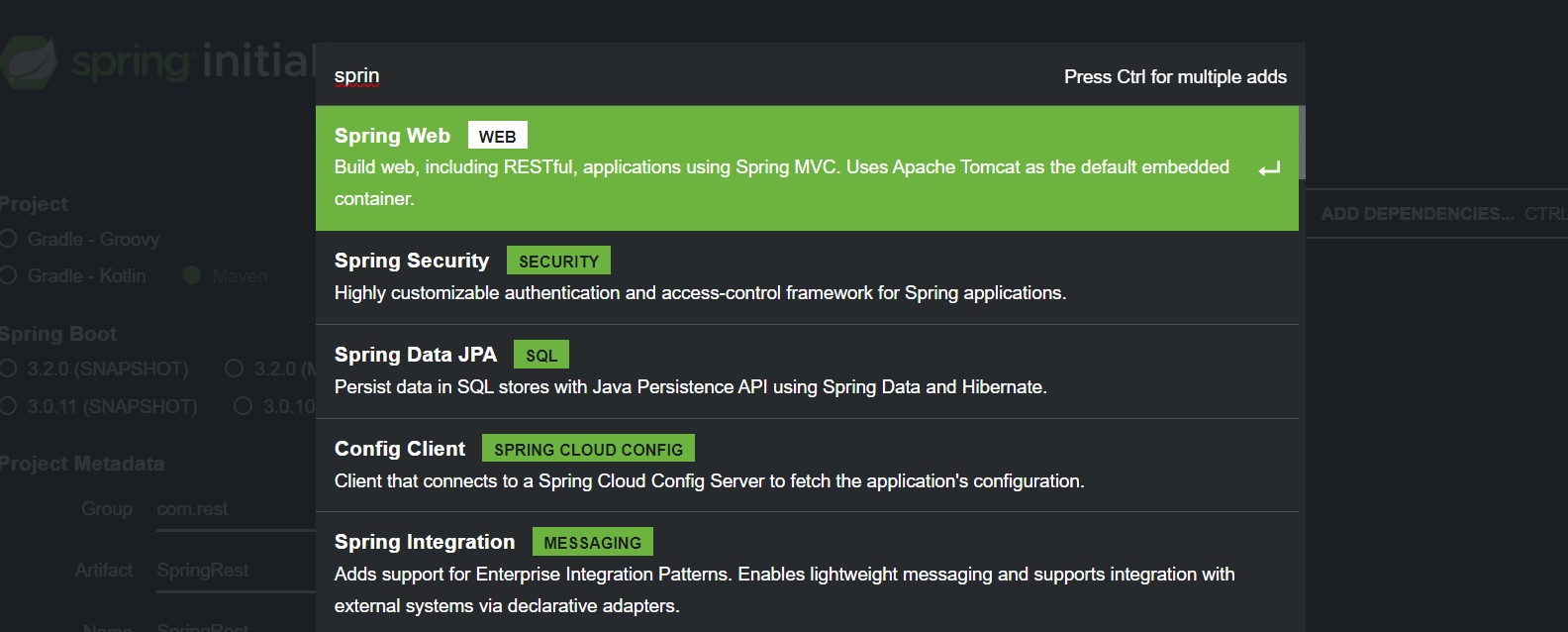Screen dimensions: 1568x632
Task: Choose the Config Client dependency
Action: coord(807,466)
